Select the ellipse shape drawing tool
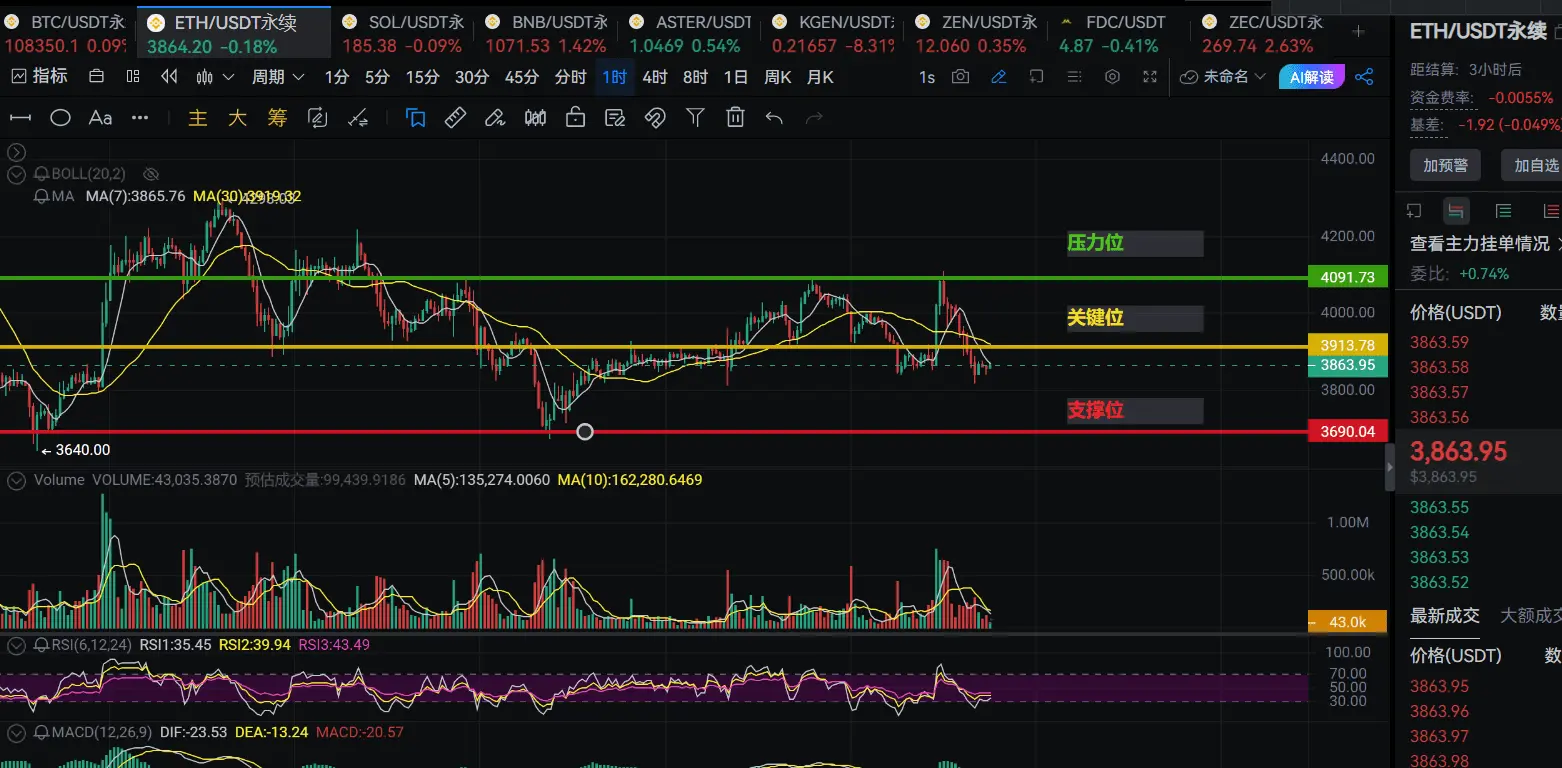Viewport: 1562px width, 768px height. [x=60, y=118]
